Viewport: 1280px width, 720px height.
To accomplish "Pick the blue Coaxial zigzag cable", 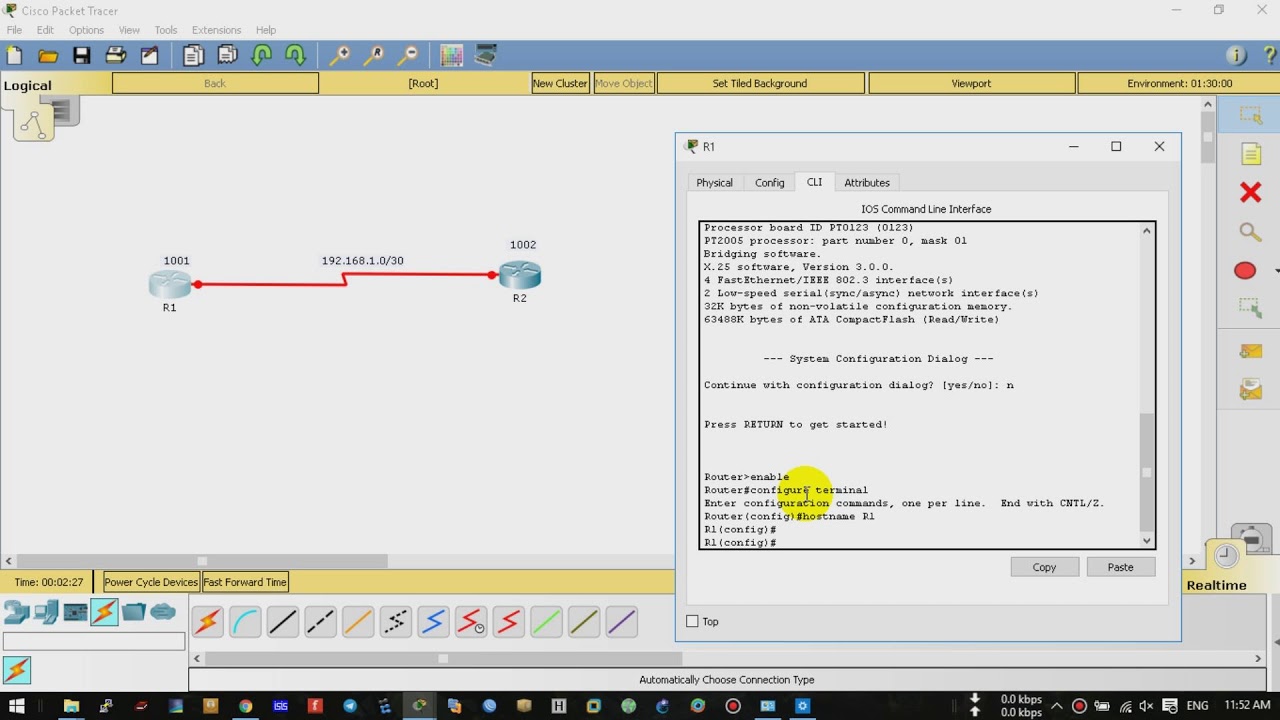I will pyautogui.click(x=433, y=622).
